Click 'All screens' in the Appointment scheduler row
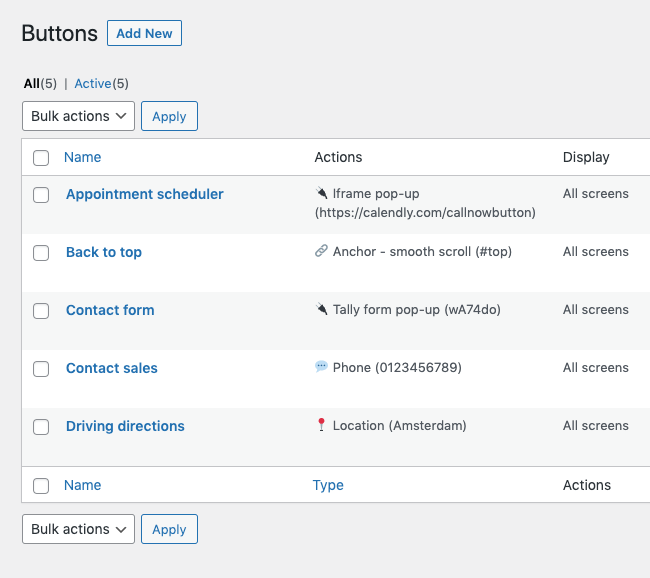This screenshot has width=650, height=578. [x=596, y=194]
